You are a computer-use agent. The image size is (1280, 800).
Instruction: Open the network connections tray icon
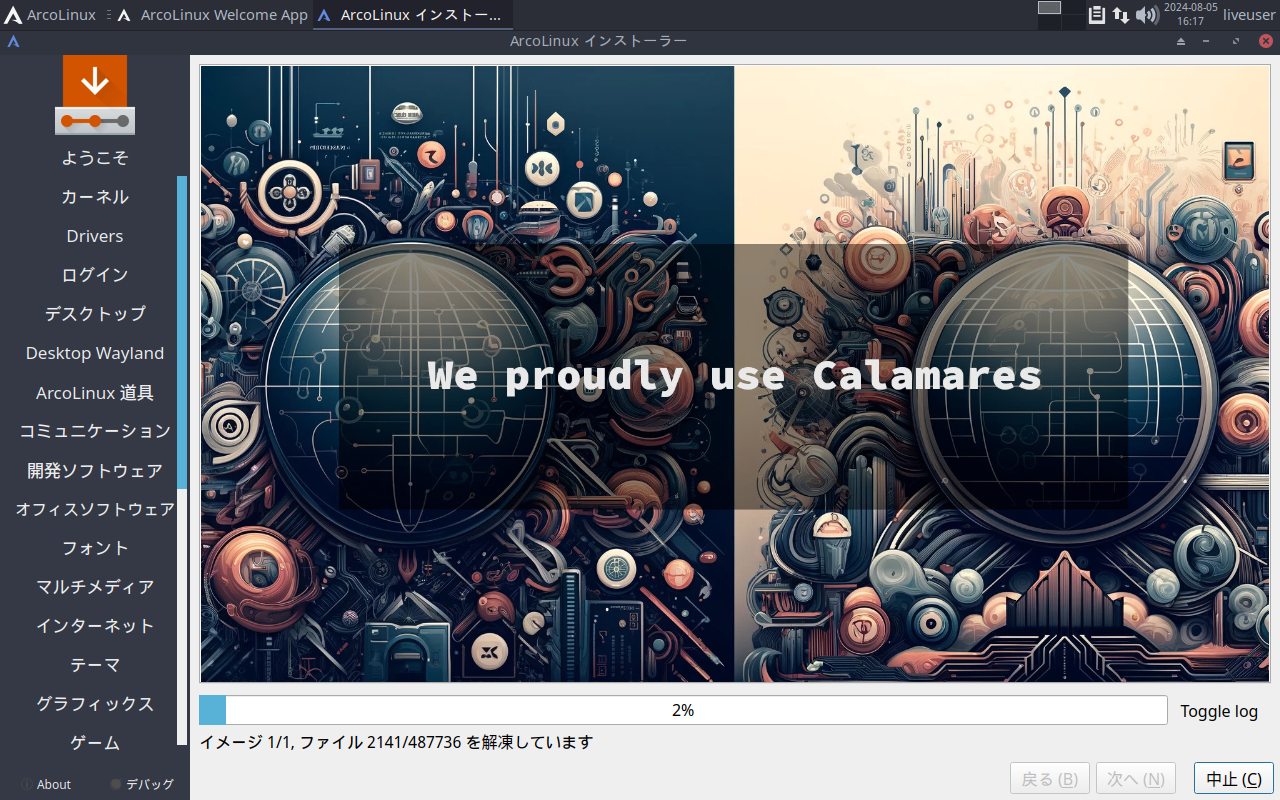point(1121,15)
